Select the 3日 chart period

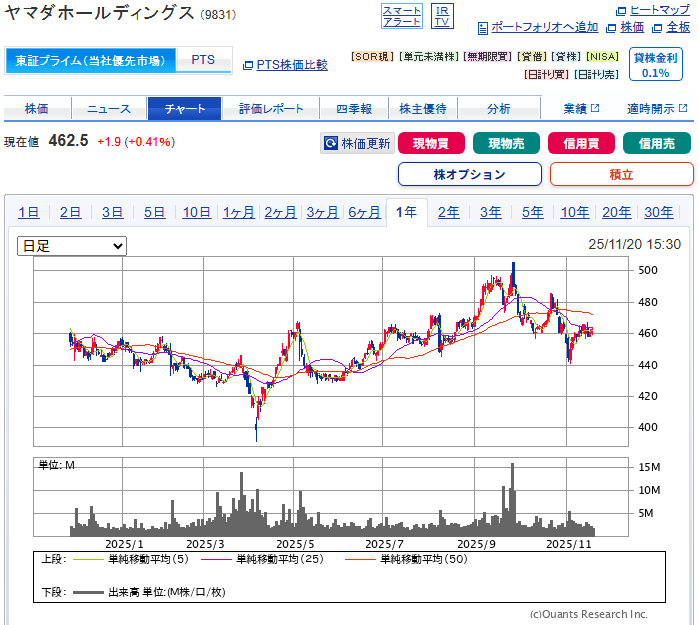(112, 212)
